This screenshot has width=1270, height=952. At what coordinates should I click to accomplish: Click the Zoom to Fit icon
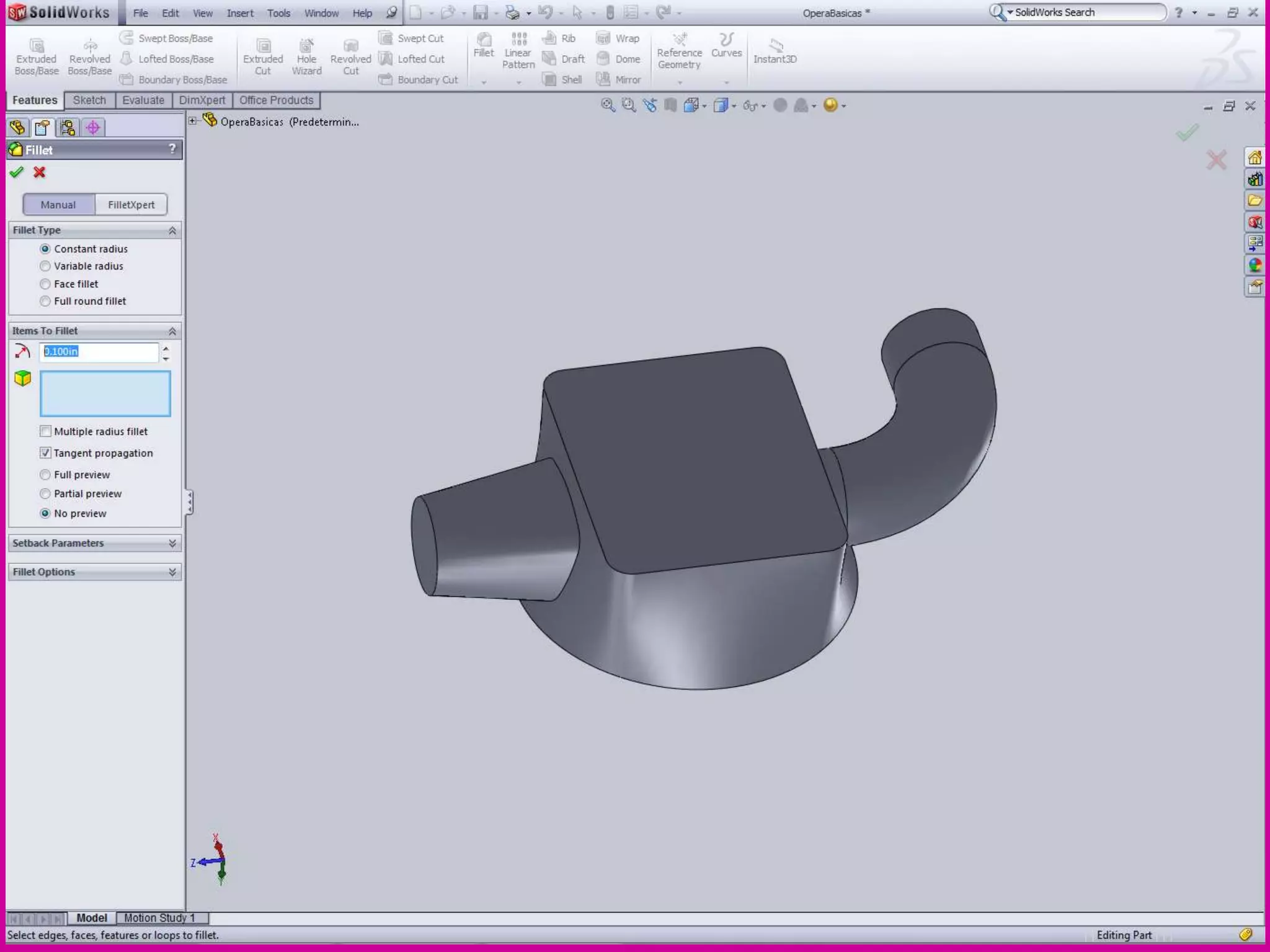608,105
